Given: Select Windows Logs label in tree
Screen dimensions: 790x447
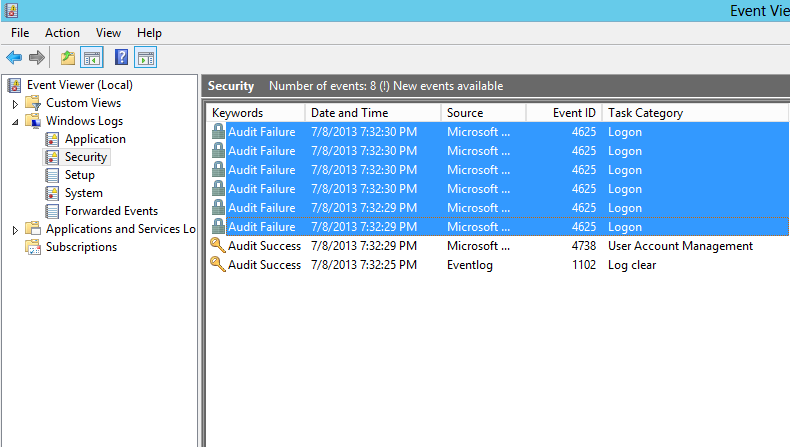Looking at the screenshot, I should (84, 121).
